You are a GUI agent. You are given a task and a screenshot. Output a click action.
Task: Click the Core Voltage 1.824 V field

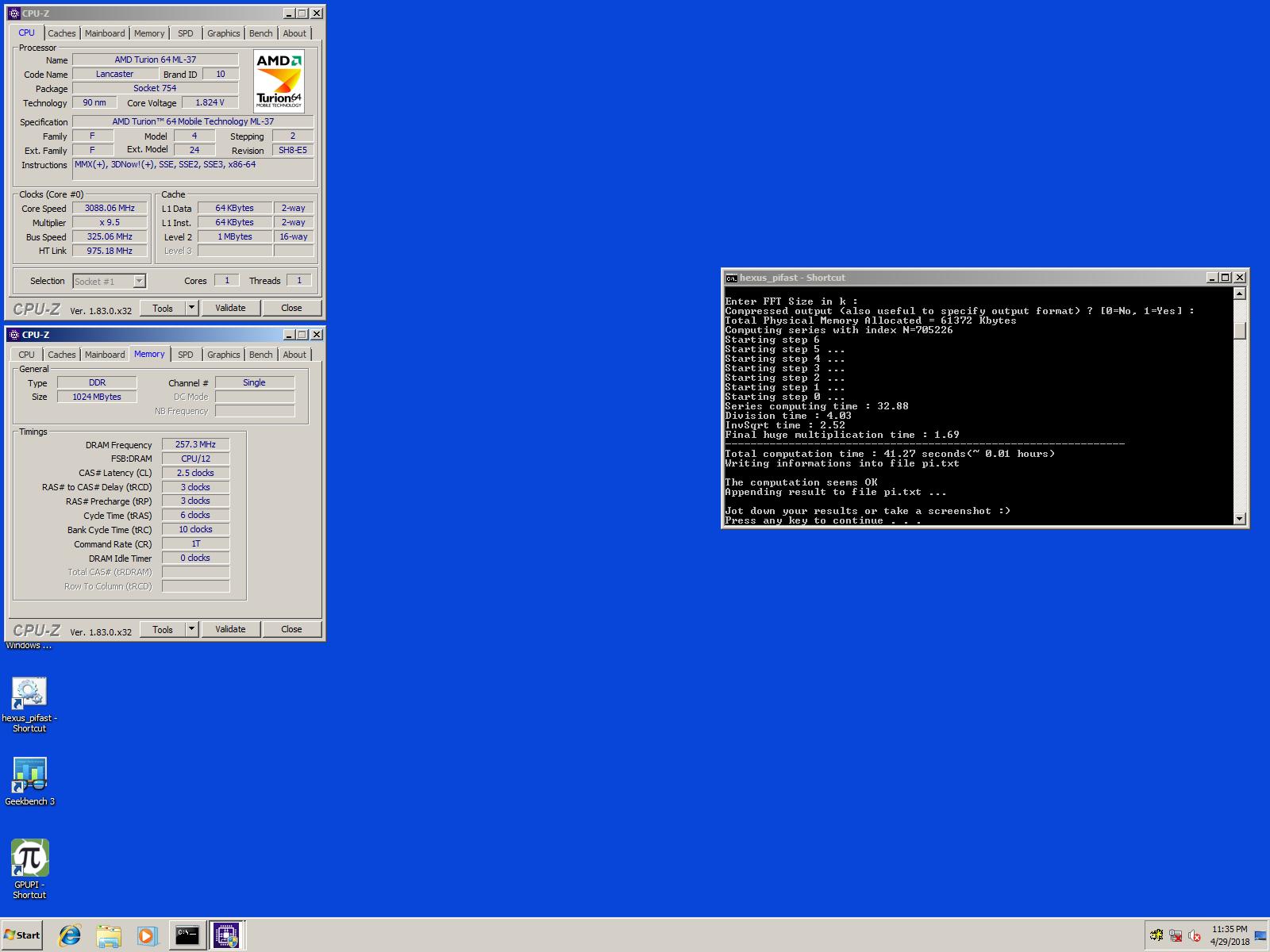[210, 102]
